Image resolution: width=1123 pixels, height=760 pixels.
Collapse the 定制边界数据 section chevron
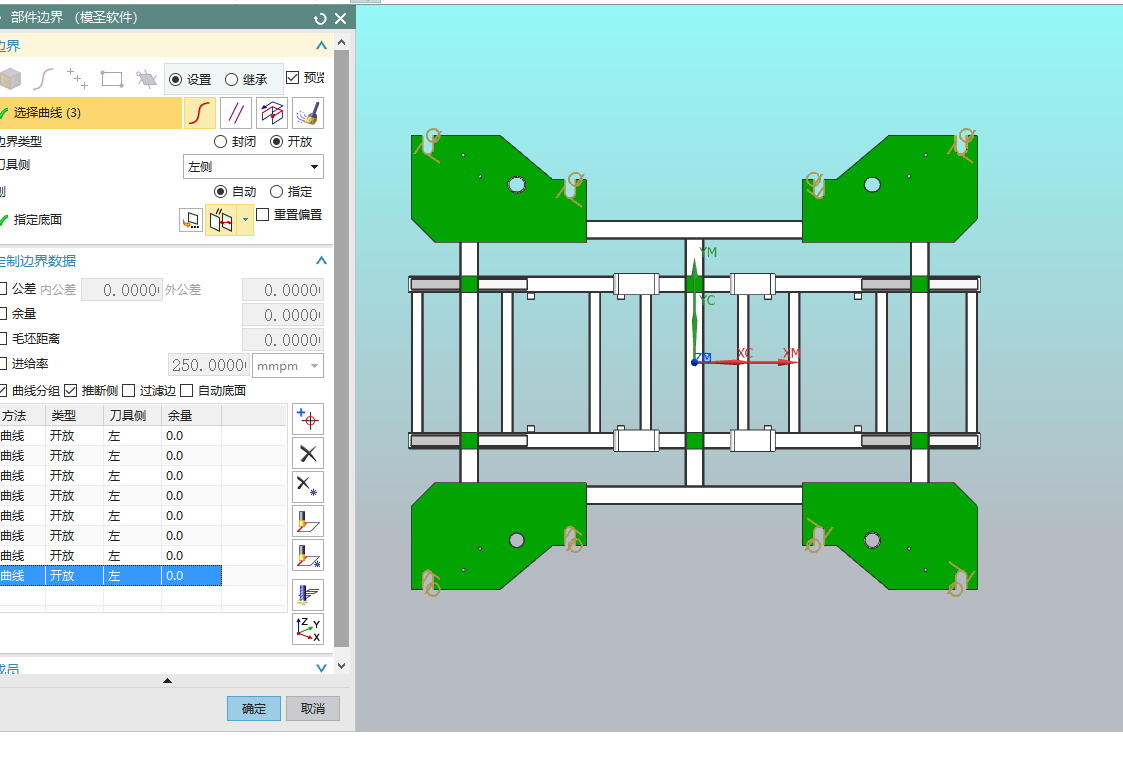322,261
